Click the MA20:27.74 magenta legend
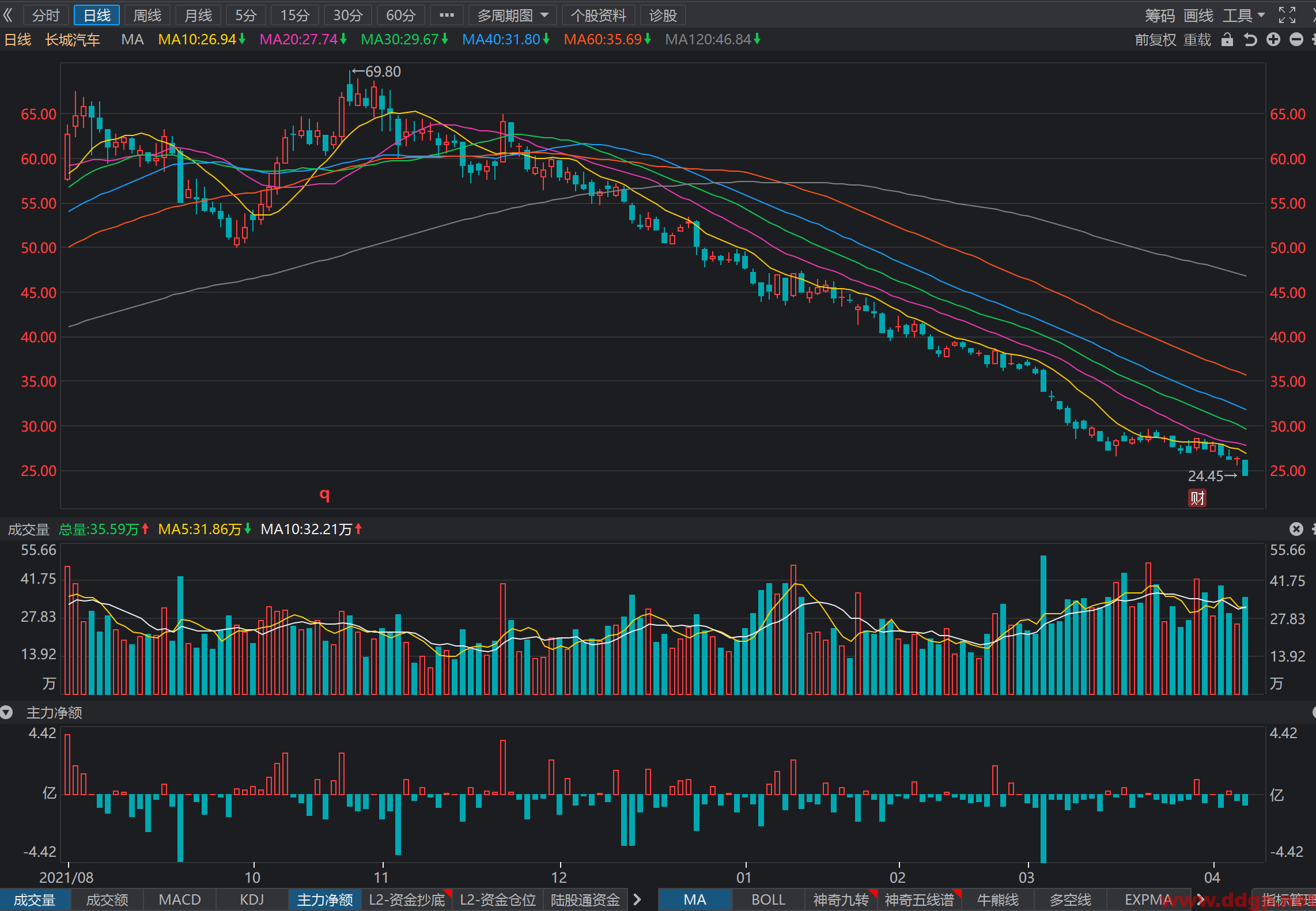The image size is (1316, 911). 303,40
